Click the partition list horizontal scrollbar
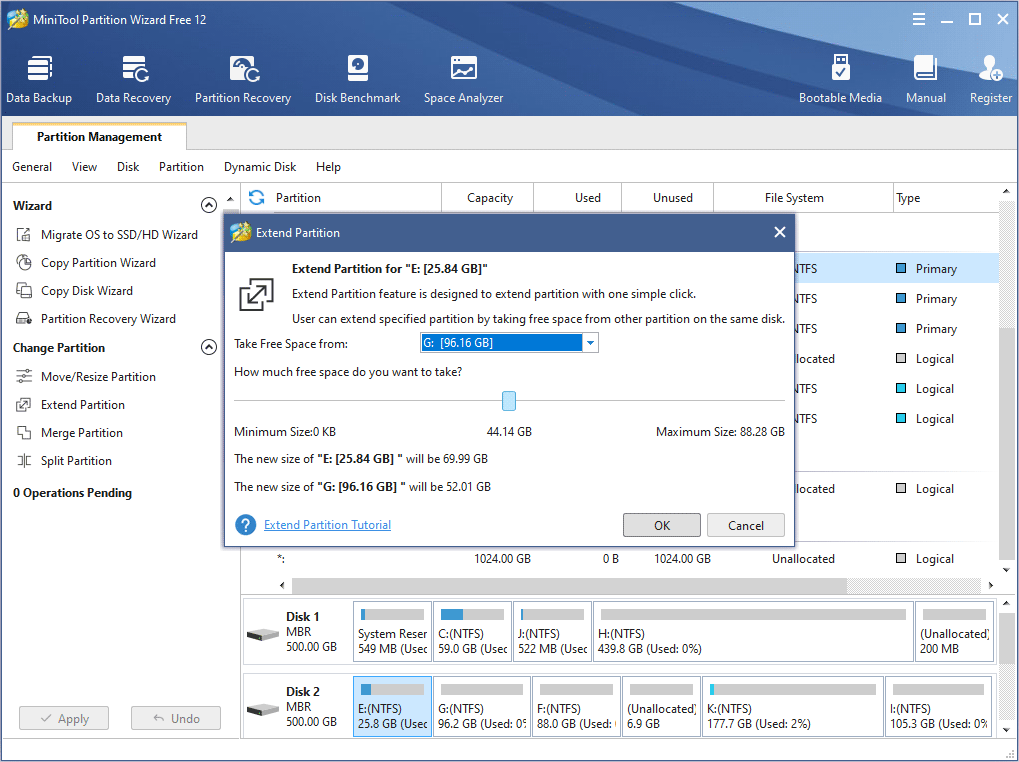This screenshot has width=1019, height=762. tap(569, 585)
